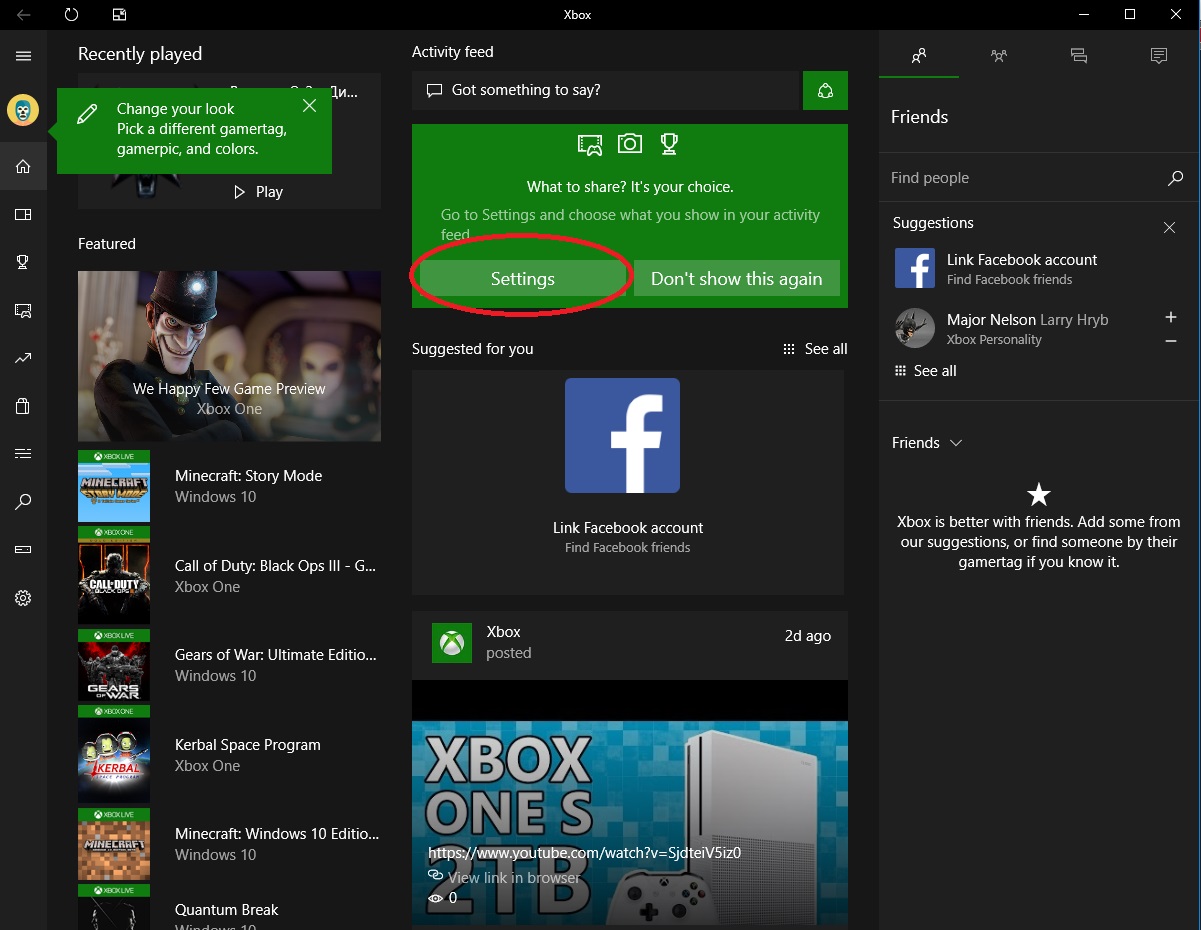Screen dimensions: 1201x930
Task: Go to Home in the sidebar
Action: click(x=23, y=166)
